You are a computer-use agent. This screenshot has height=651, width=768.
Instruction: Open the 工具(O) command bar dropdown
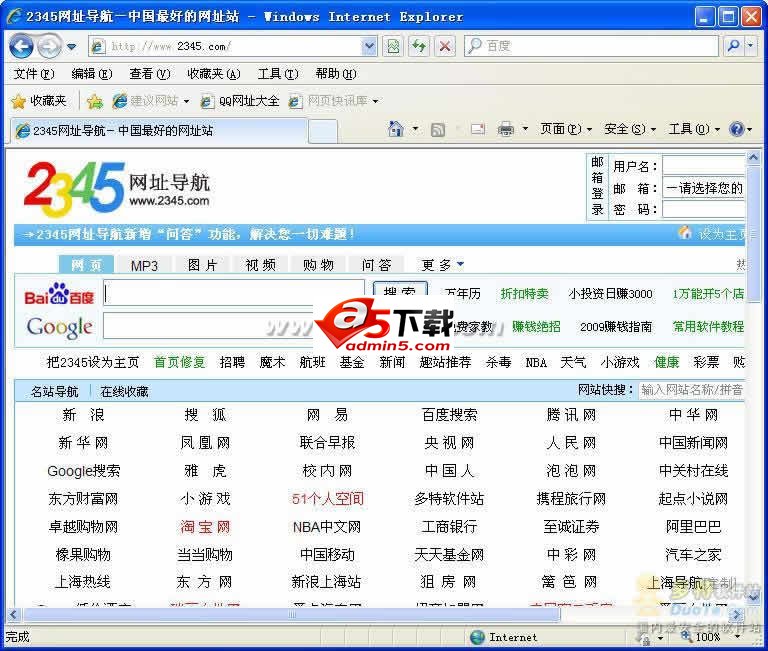695,129
